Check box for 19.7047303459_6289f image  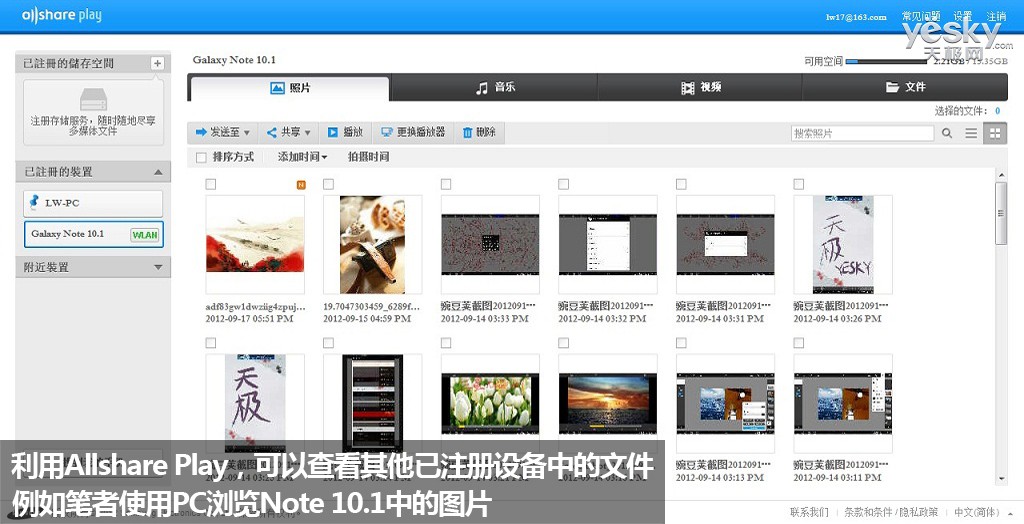pyautogui.click(x=328, y=185)
